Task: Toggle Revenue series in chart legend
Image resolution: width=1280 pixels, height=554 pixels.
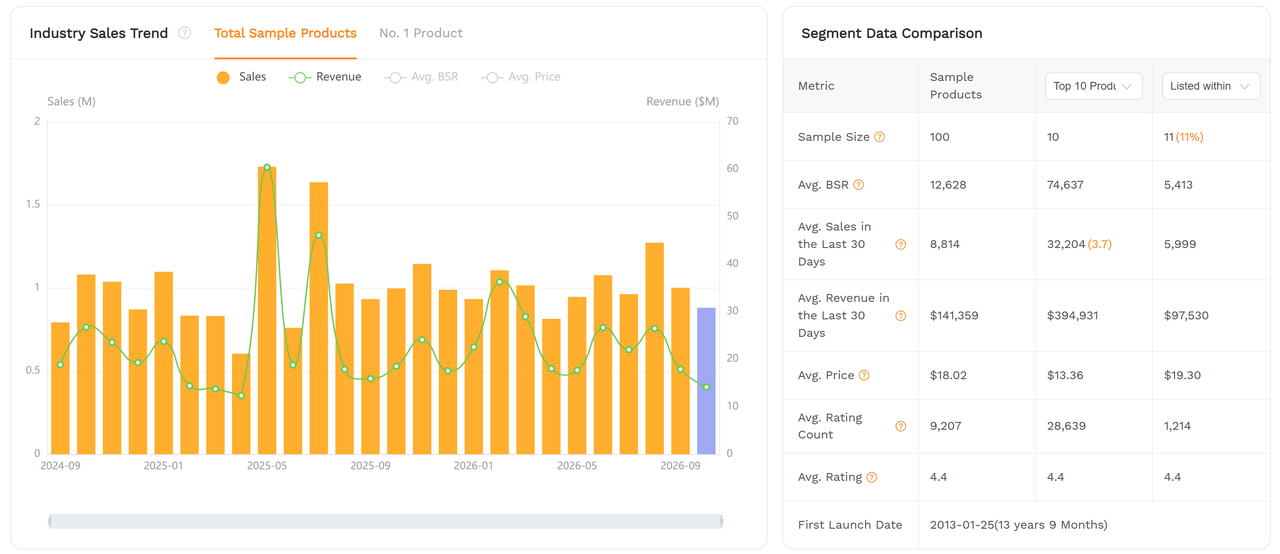Action: click(325, 77)
